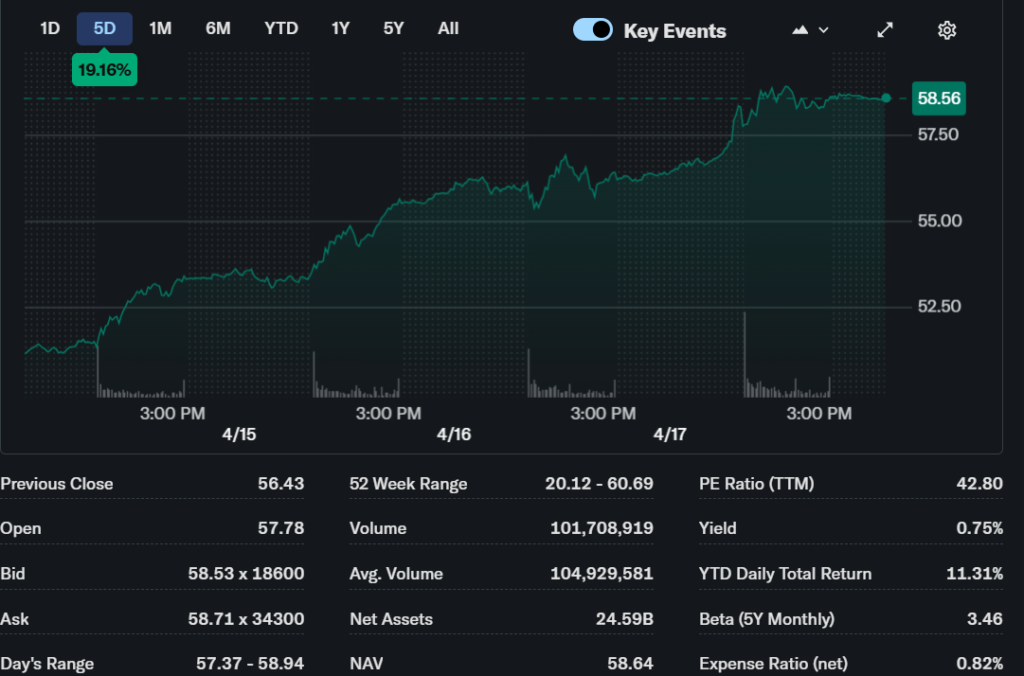1024x676 pixels.
Task: Click the 4/16 date label
Action: coord(454,435)
